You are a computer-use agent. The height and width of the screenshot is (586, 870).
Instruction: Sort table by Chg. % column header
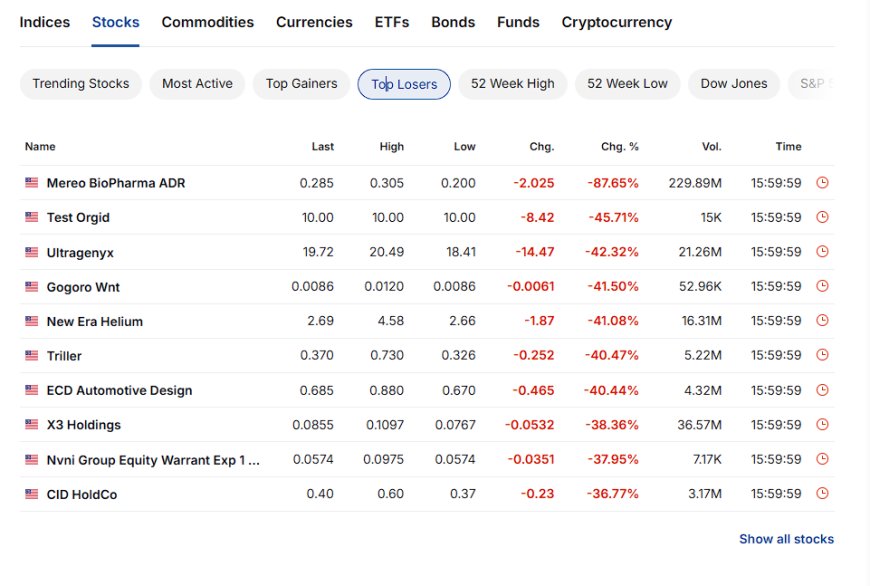[620, 146]
